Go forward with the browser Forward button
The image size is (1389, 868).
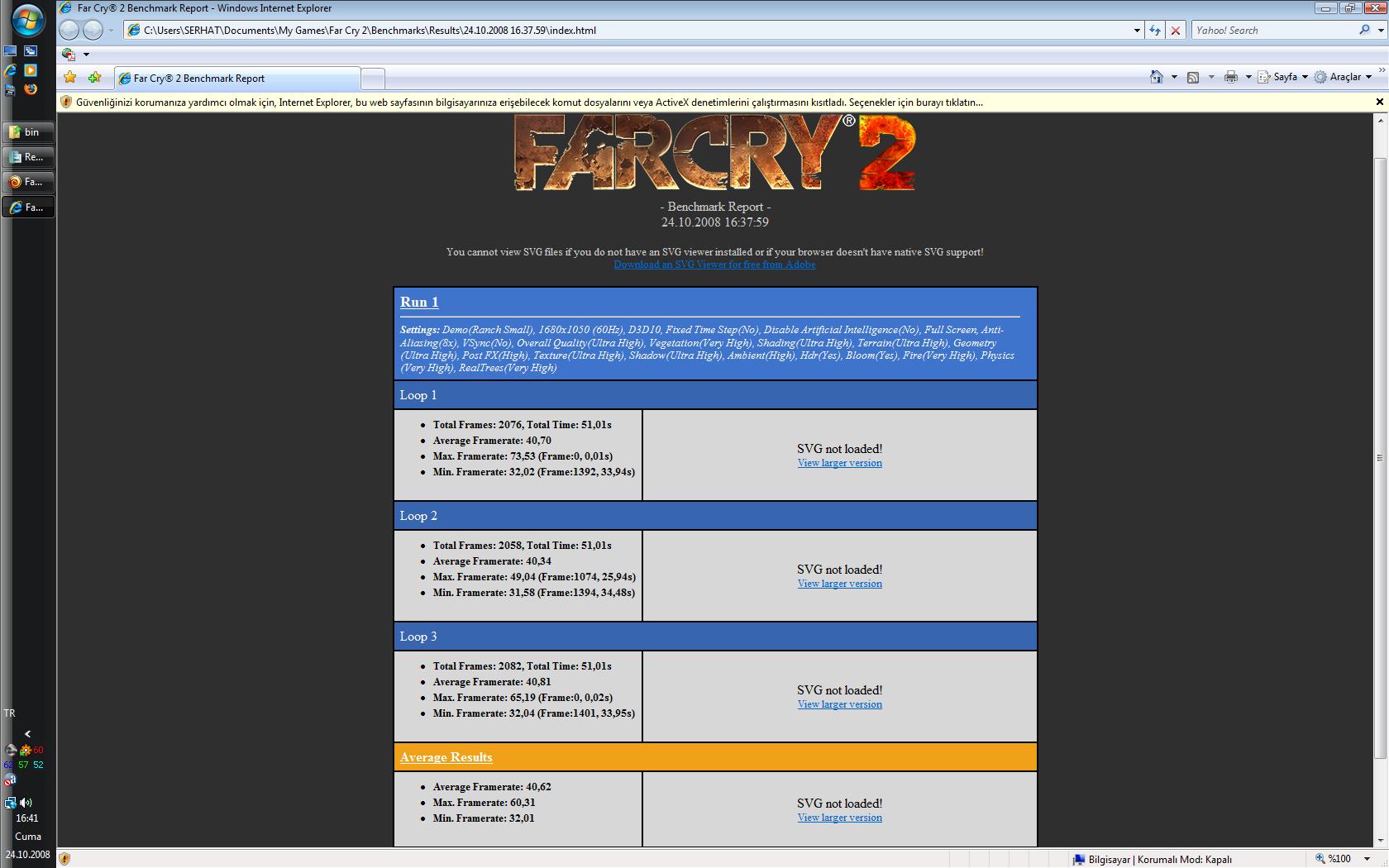coord(93,30)
